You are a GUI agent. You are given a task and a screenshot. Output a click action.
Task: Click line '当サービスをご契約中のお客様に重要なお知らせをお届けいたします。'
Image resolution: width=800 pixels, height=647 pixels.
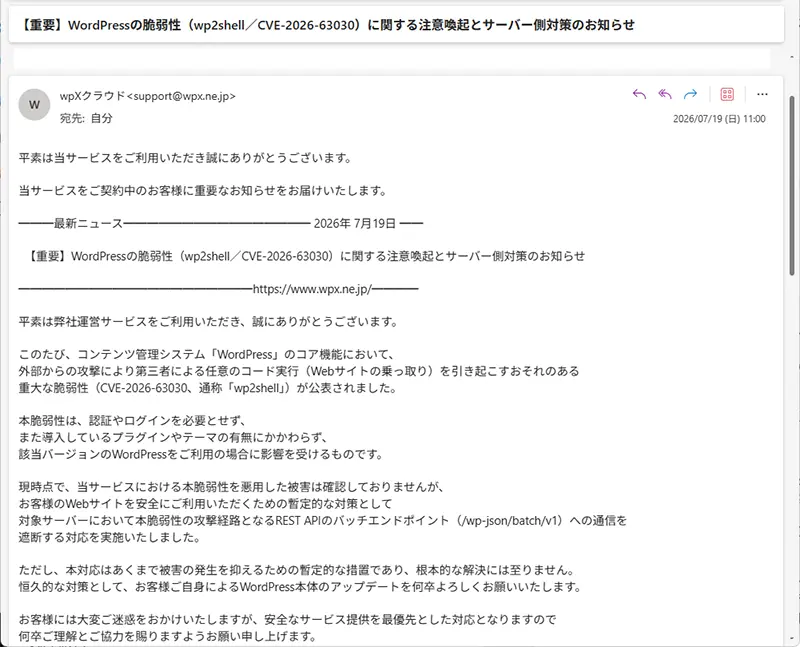(204, 191)
